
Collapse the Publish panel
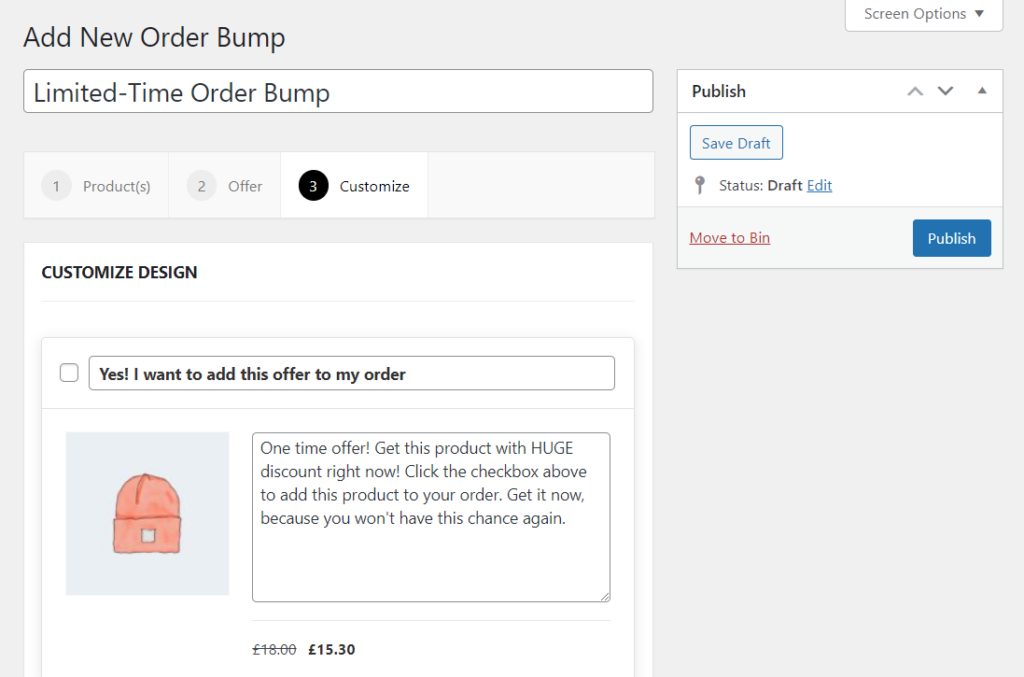click(x=983, y=90)
